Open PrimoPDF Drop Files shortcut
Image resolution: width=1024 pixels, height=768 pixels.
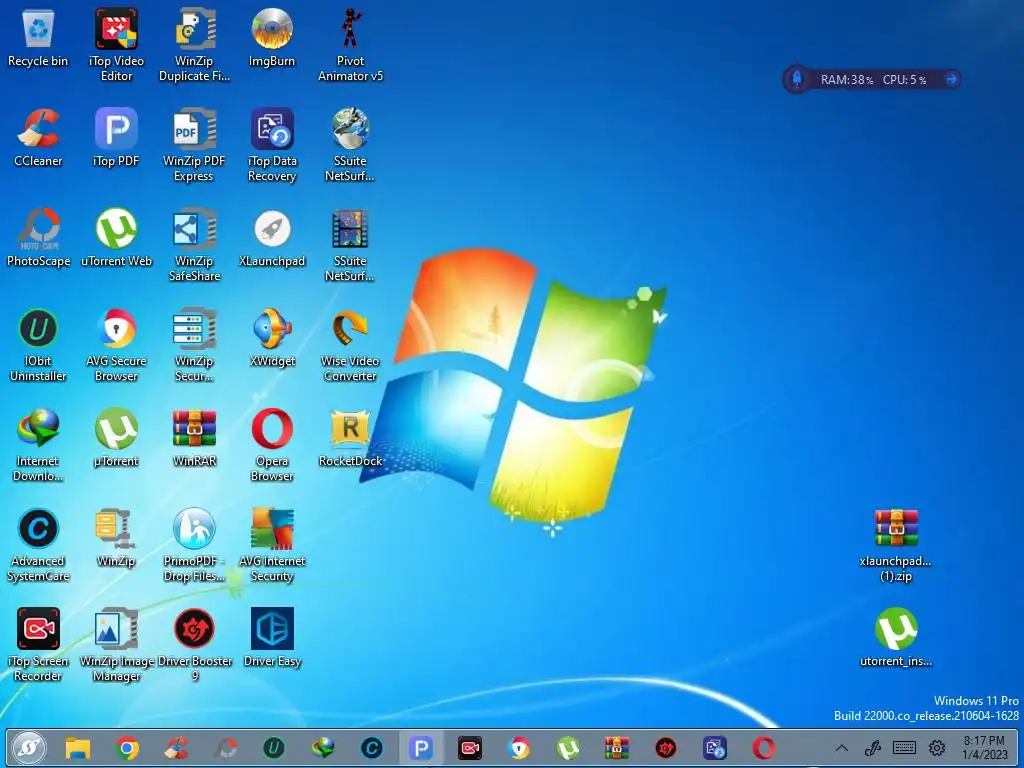(194, 545)
